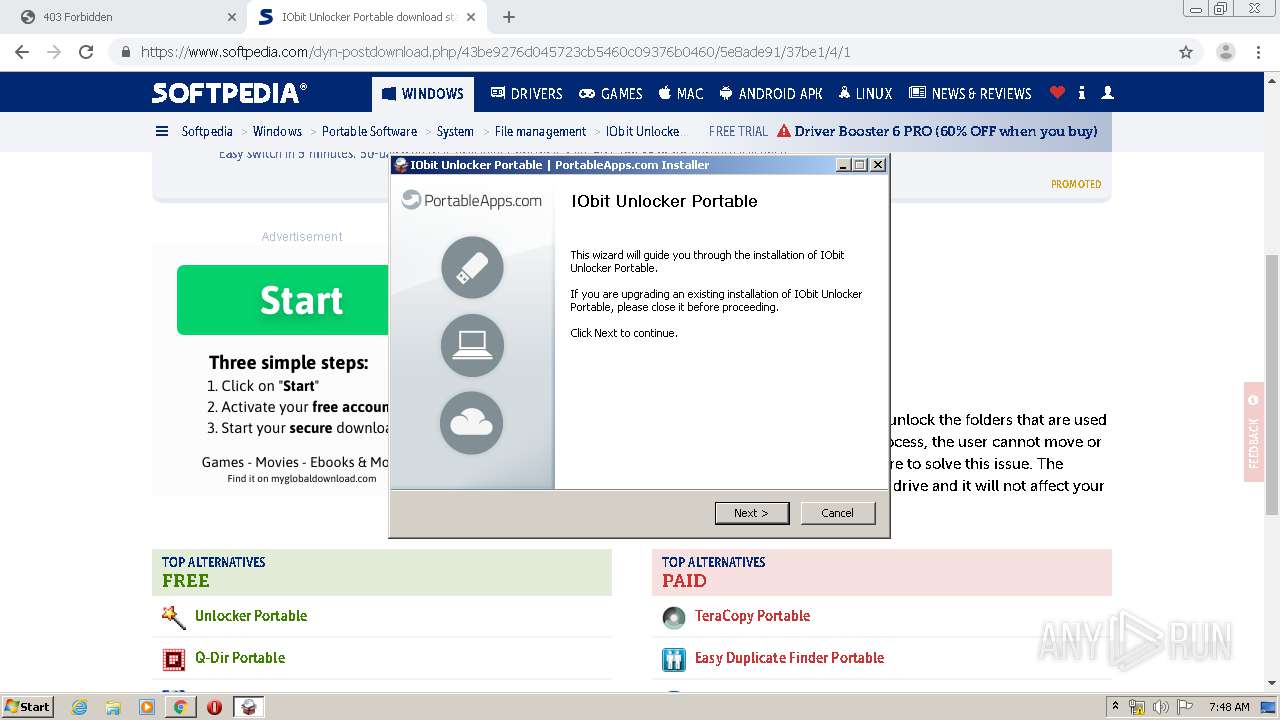Click the green Start advertisement button
This screenshot has width=1280, height=720.
[282, 300]
